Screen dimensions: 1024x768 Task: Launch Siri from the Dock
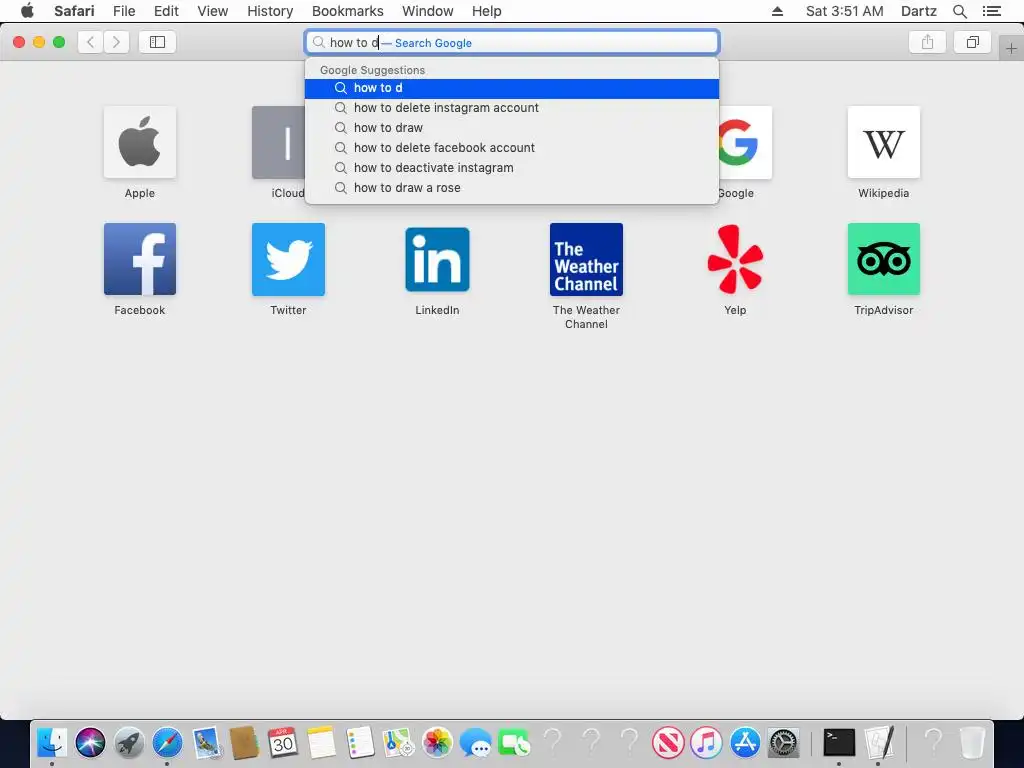(x=90, y=743)
